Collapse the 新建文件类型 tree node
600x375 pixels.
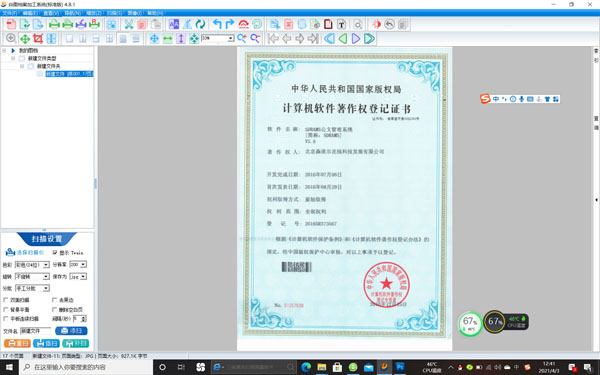tap(13, 58)
